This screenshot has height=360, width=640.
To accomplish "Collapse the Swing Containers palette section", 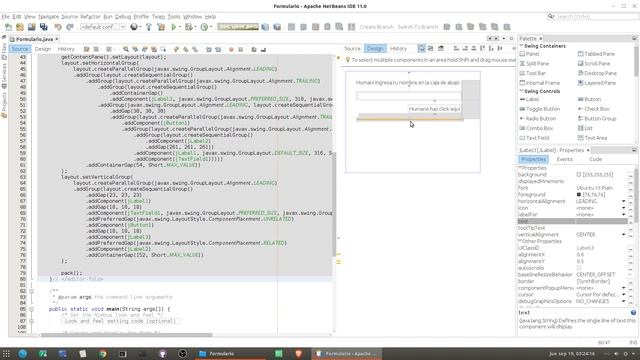I will pos(521,46).
